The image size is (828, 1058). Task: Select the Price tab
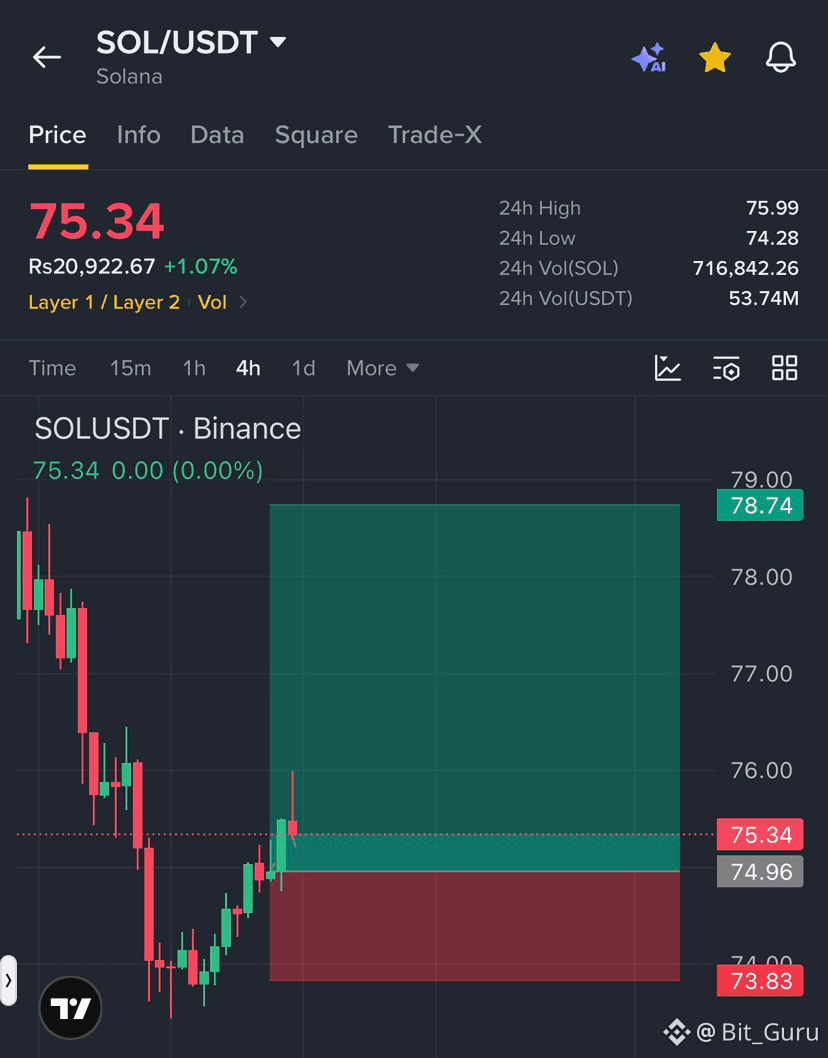tap(57, 135)
